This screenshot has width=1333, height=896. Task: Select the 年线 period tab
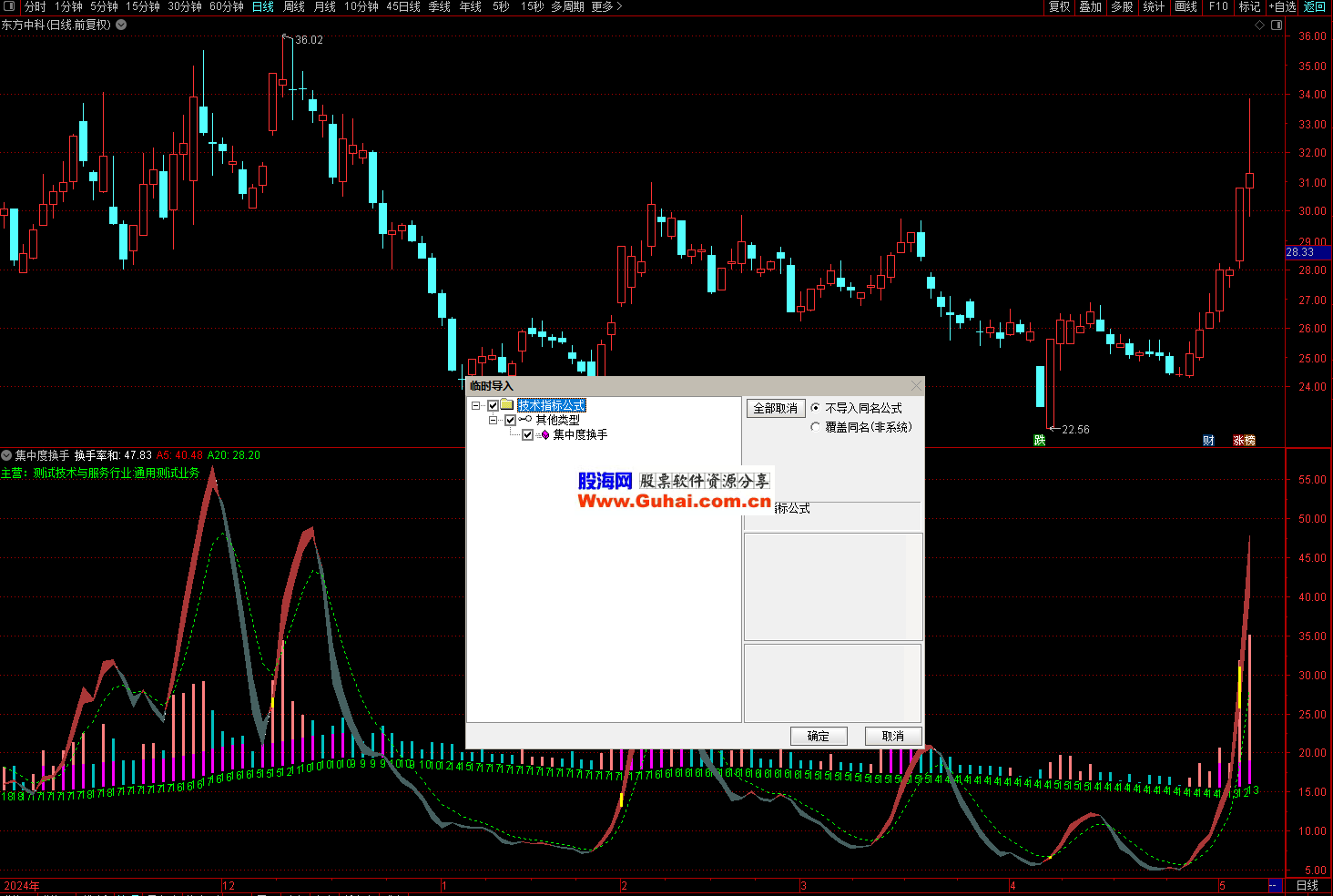471,6
